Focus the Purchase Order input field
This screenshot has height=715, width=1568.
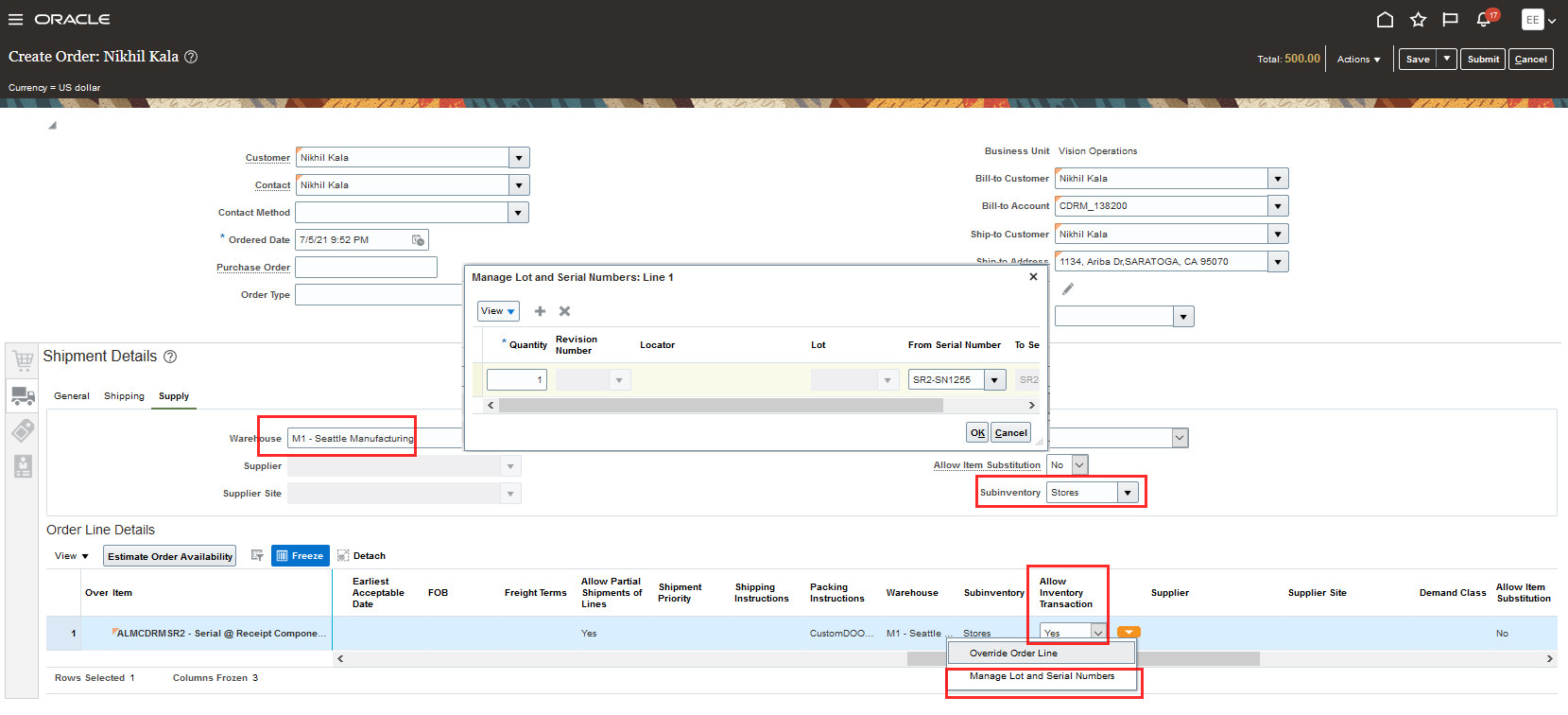click(366, 268)
